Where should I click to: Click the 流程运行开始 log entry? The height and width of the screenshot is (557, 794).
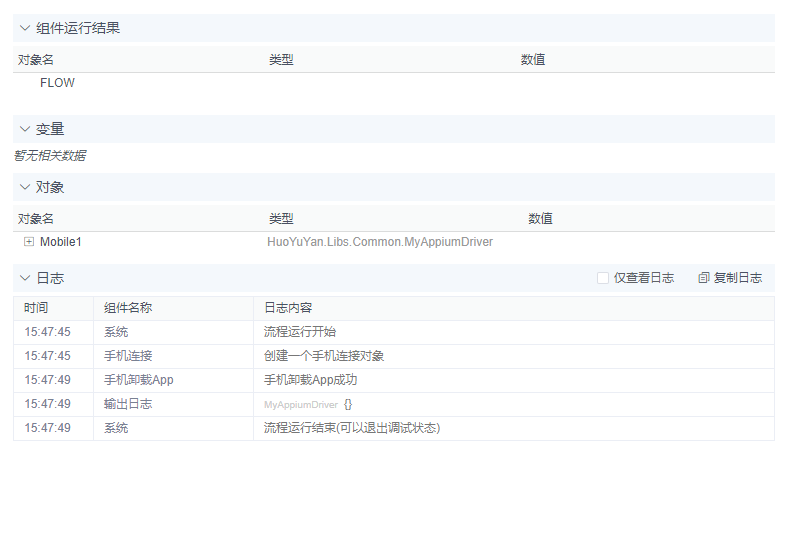click(x=300, y=332)
